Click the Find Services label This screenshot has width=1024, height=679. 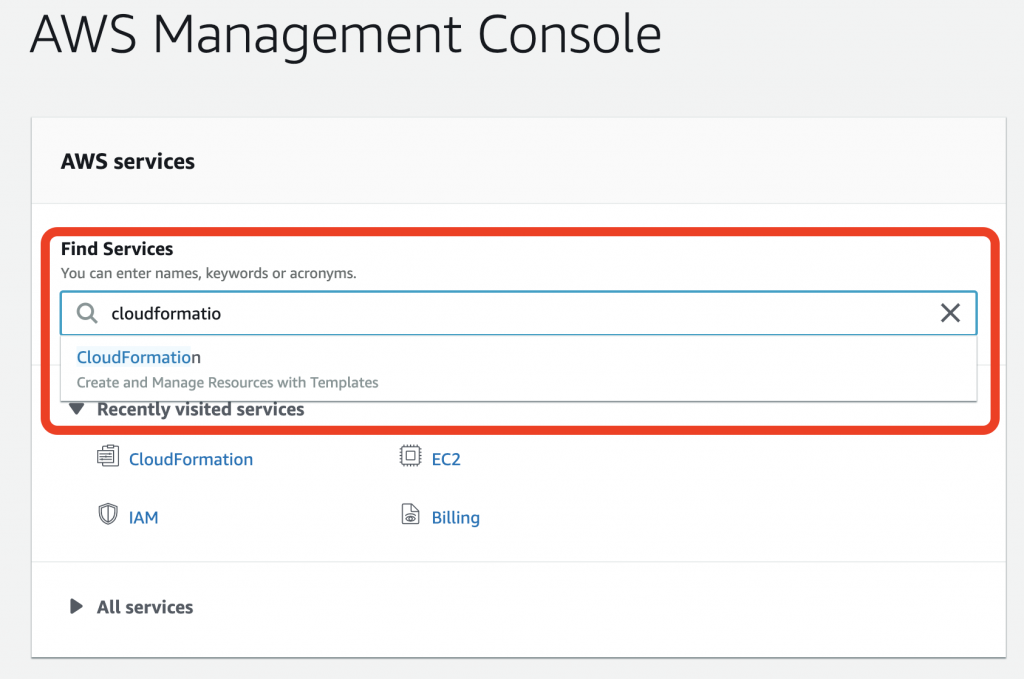click(x=117, y=249)
